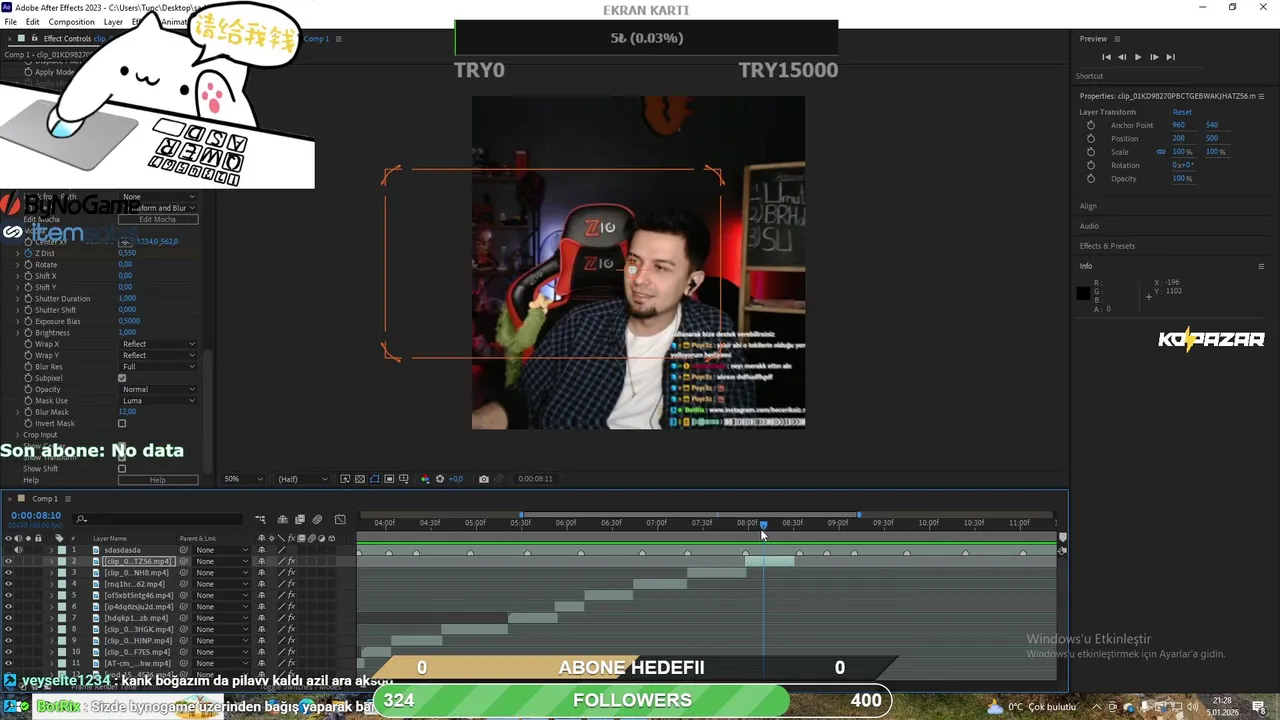1280x720 pixels.
Task: Toggle the Show Shift checkbox
Action: [122, 469]
